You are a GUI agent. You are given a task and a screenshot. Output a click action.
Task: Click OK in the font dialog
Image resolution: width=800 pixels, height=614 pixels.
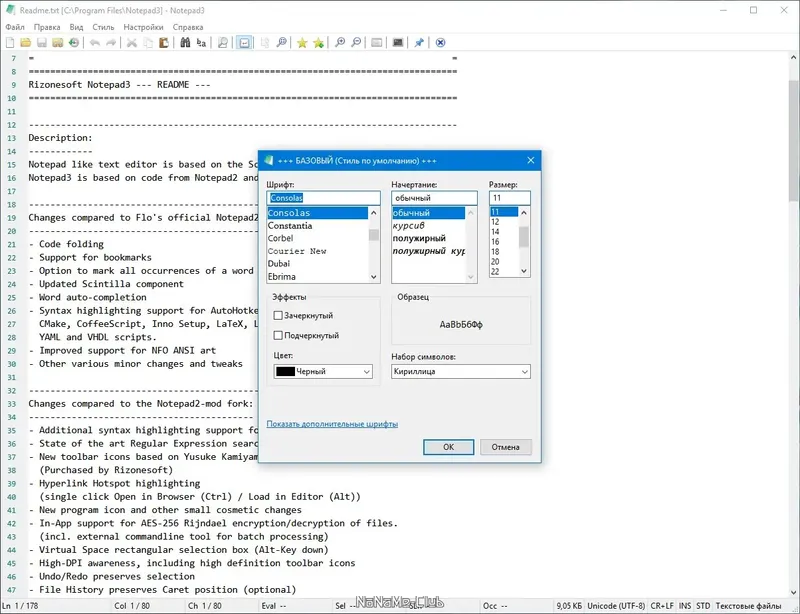click(448, 447)
